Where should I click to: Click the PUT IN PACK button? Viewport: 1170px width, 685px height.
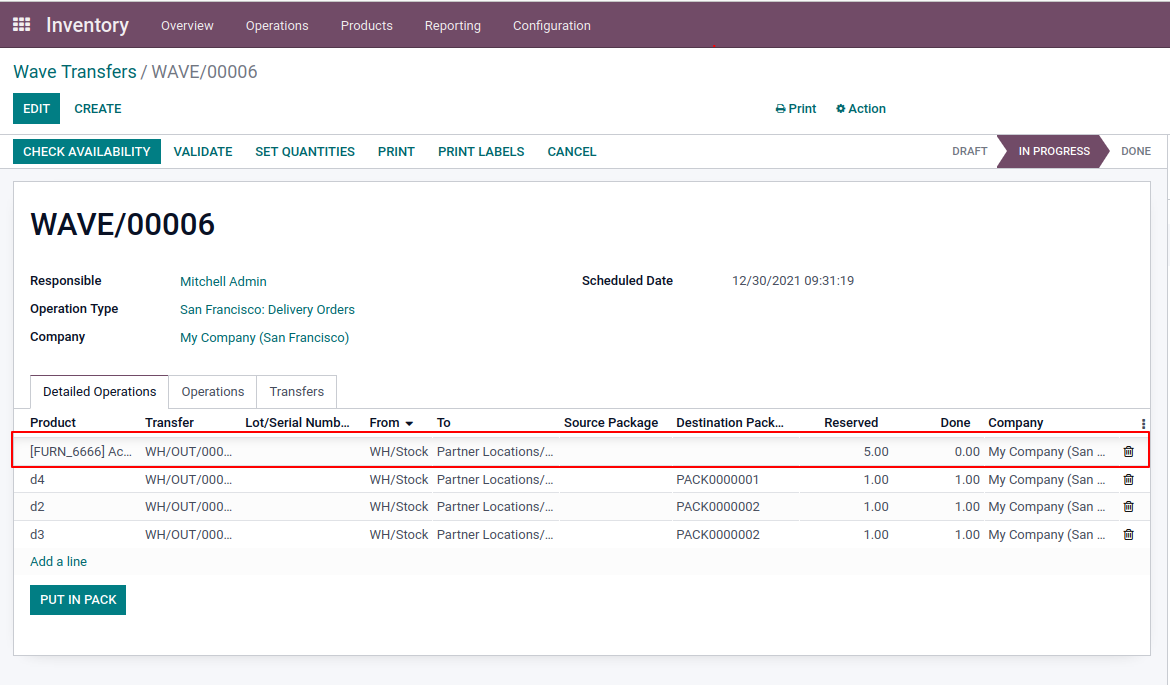[x=78, y=600]
